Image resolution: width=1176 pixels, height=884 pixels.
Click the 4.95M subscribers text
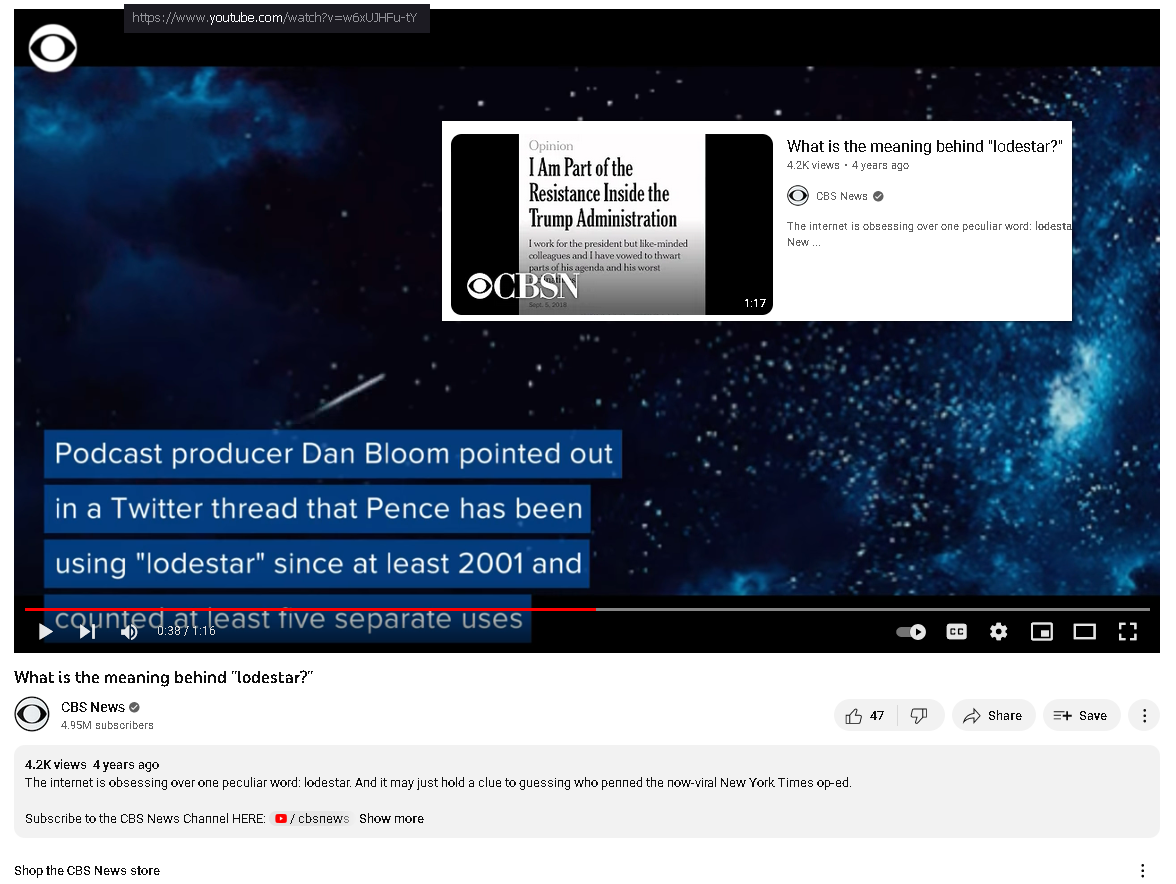107,725
